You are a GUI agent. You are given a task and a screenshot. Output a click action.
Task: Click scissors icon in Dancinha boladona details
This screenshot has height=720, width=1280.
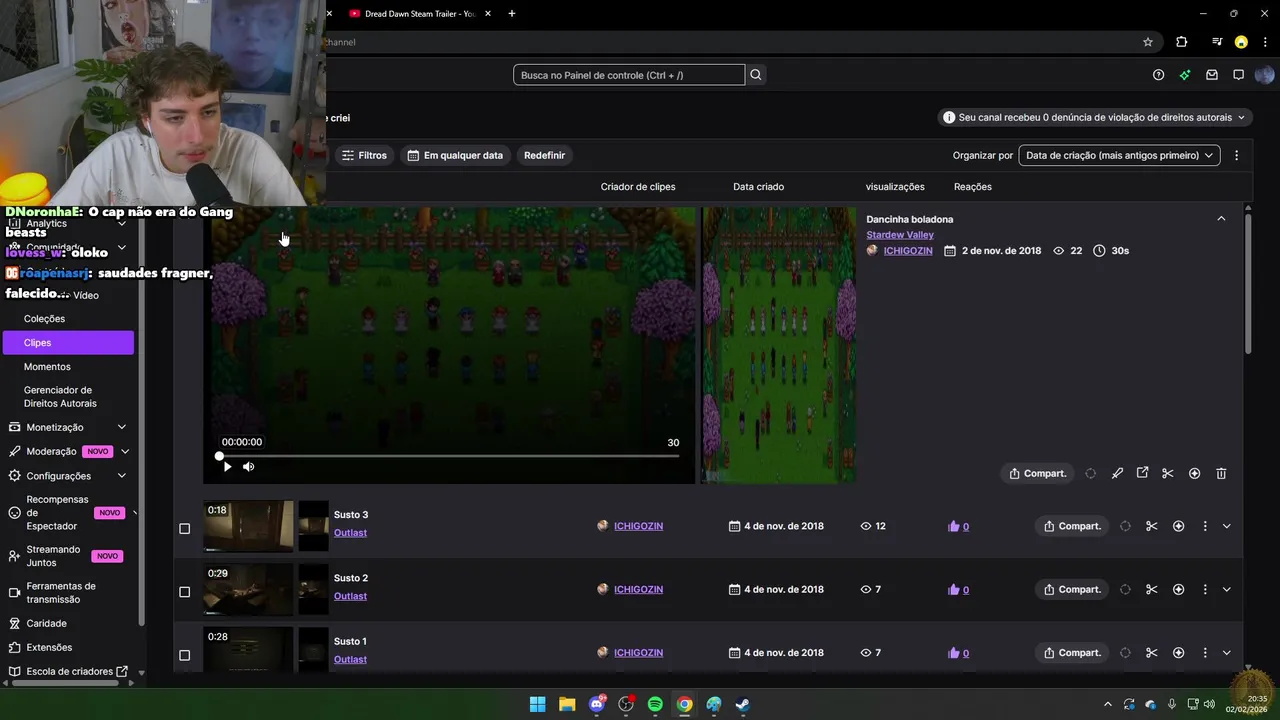(x=1167, y=473)
